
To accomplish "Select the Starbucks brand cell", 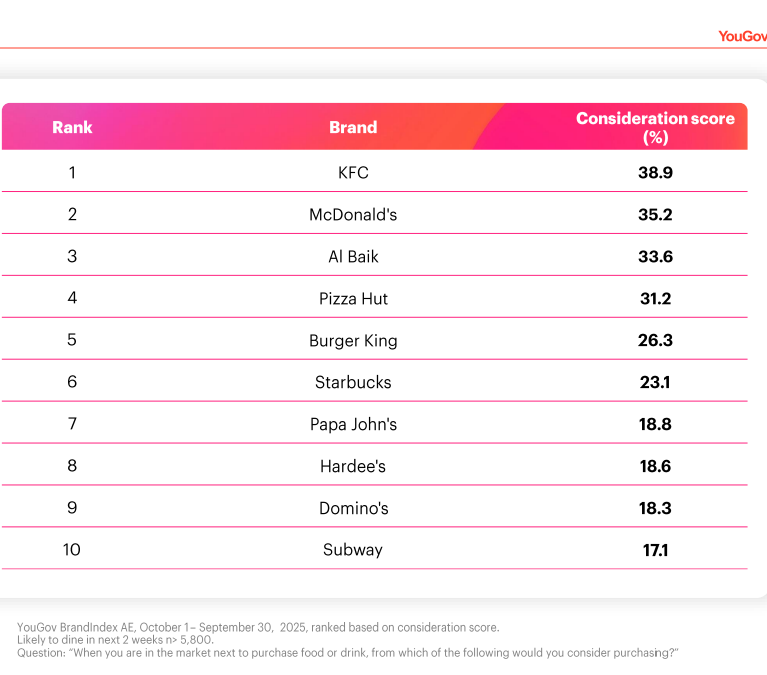I will (353, 382).
